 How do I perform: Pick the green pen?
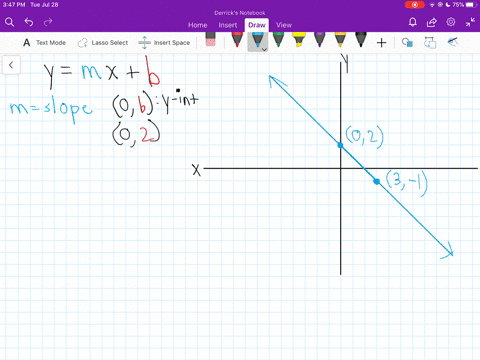[x=278, y=40]
